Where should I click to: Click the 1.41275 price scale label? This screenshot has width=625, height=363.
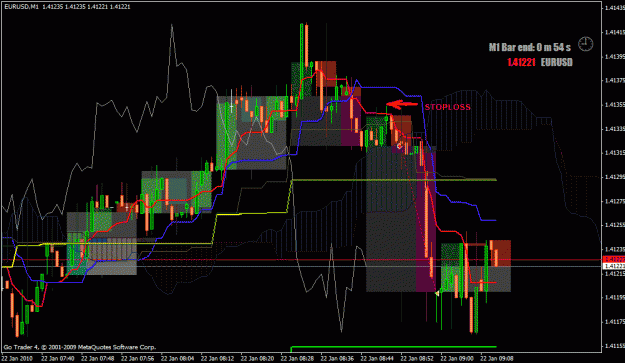615,201
